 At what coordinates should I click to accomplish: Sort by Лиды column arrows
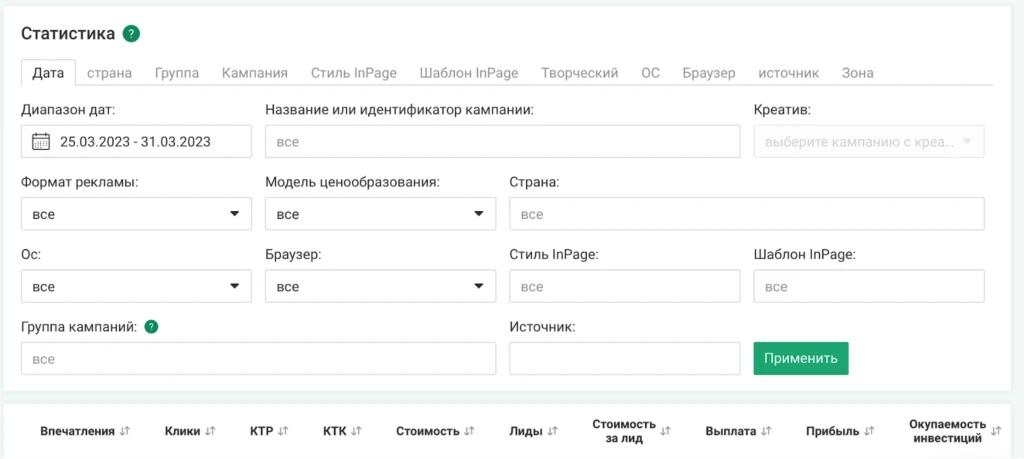click(552, 432)
